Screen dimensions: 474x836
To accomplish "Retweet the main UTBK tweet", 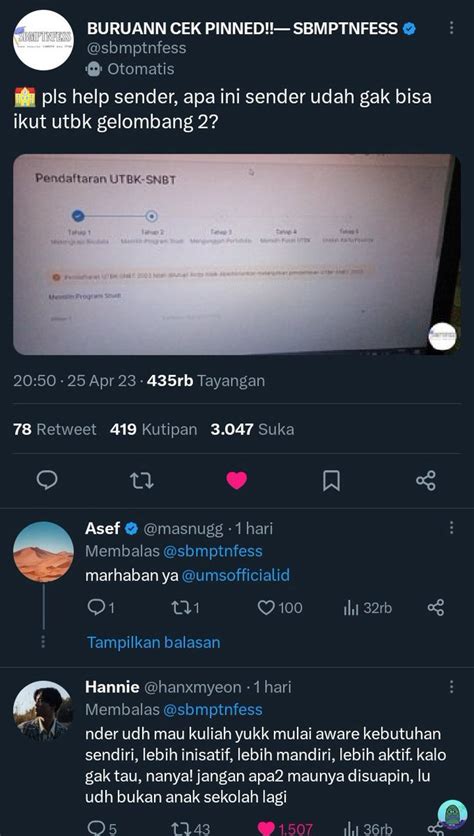I will click(142, 480).
